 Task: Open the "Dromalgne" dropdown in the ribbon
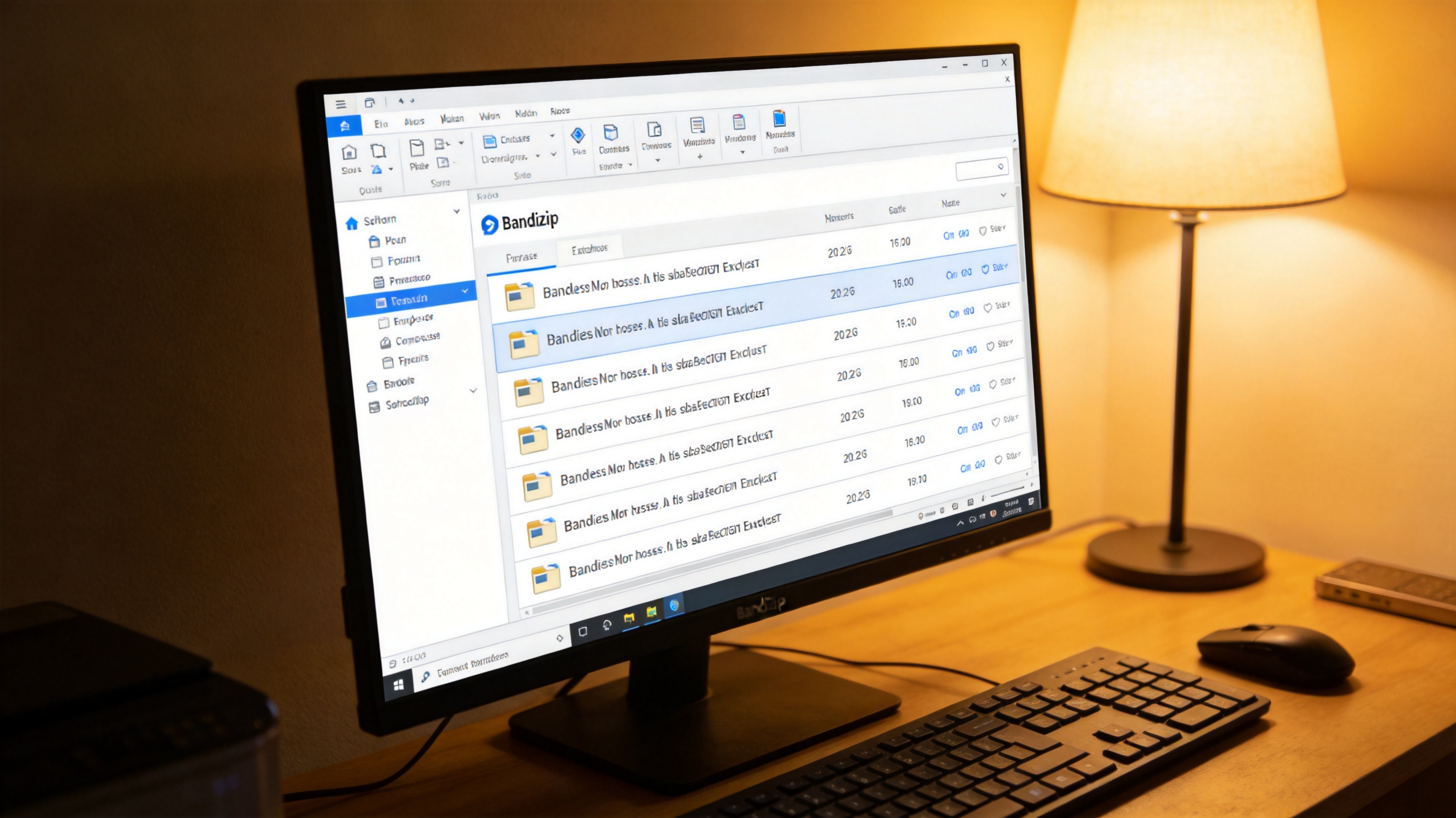537,156
